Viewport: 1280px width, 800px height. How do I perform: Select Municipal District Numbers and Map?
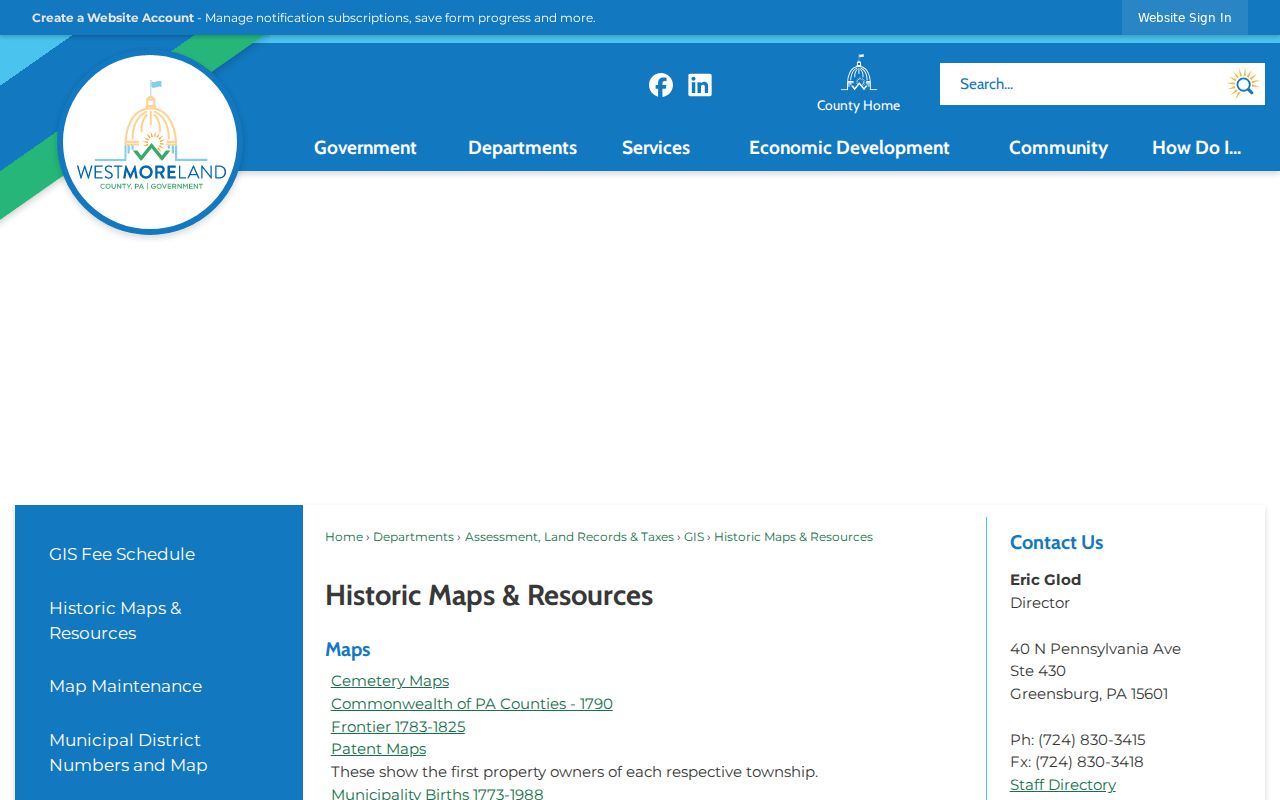coord(128,752)
